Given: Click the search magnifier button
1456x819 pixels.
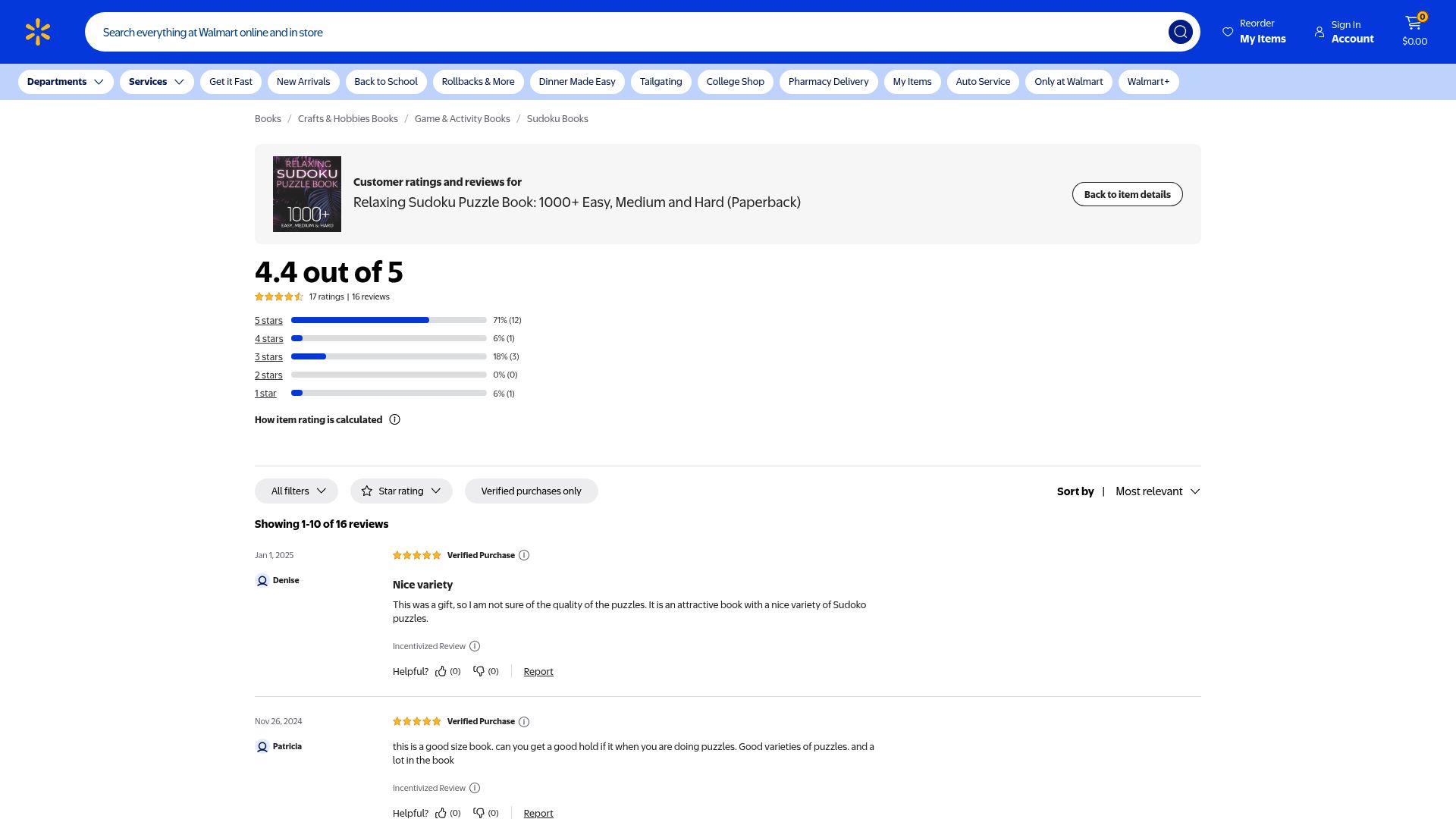Looking at the screenshot, I should [1180, 32].
